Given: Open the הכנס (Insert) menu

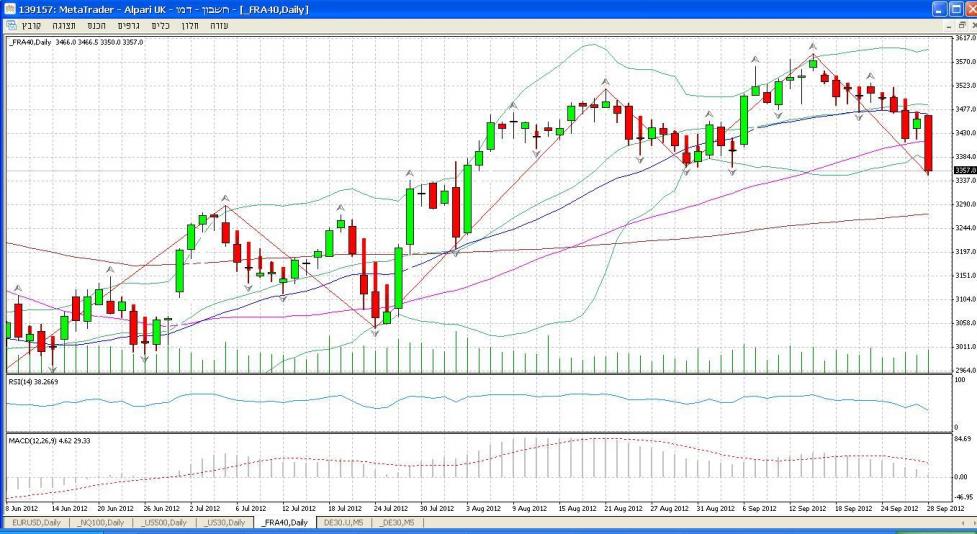Looking at the screenshot, I should coord(97,25).
